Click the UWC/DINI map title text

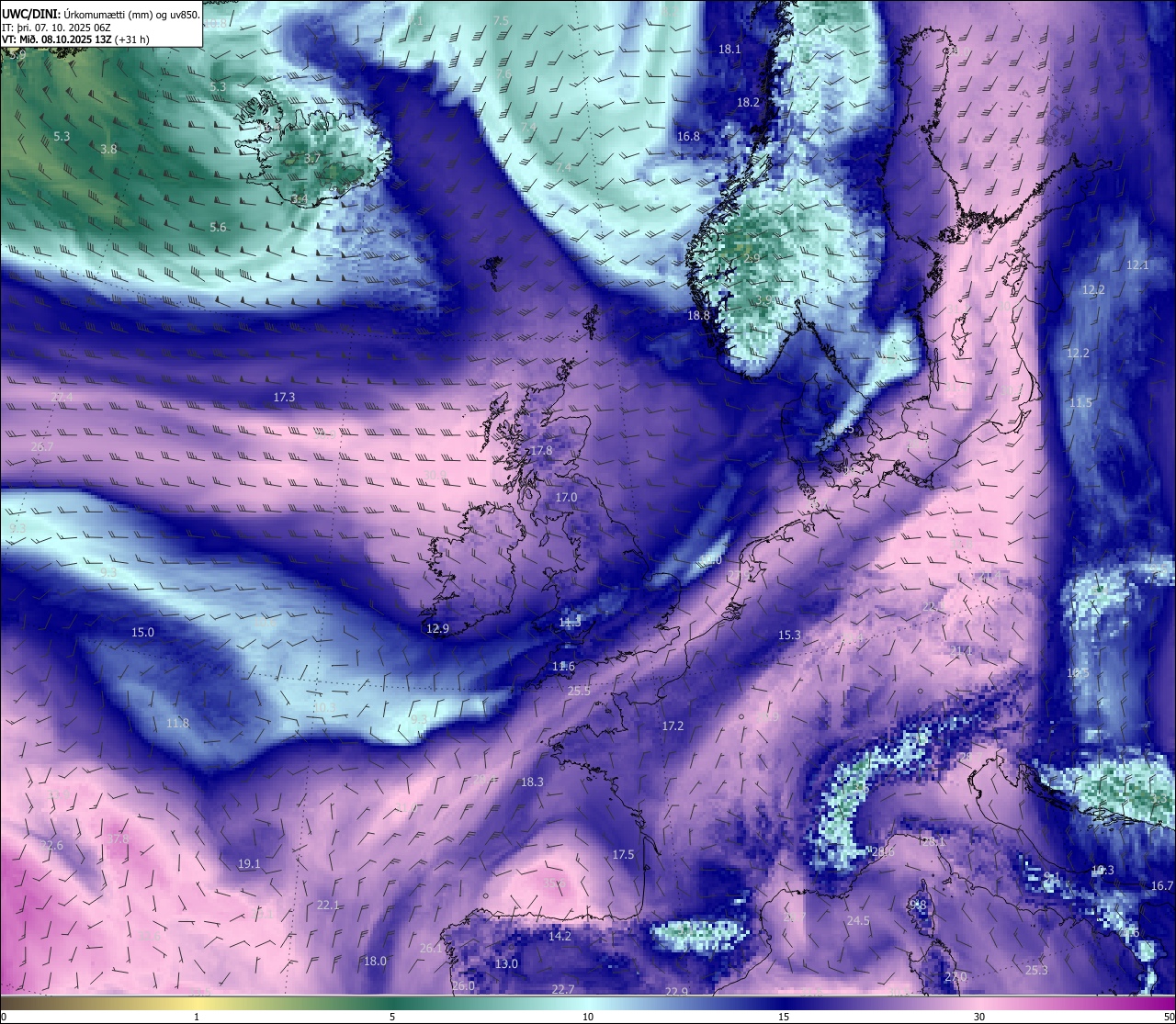click(x=100, y=15)
